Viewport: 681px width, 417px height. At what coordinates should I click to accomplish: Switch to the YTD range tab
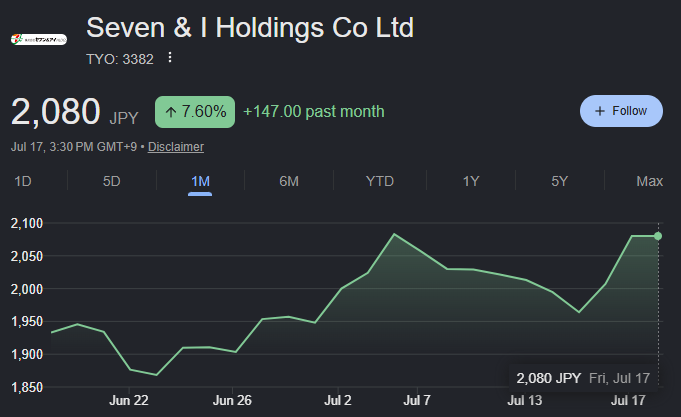click(x=380, y=181)
